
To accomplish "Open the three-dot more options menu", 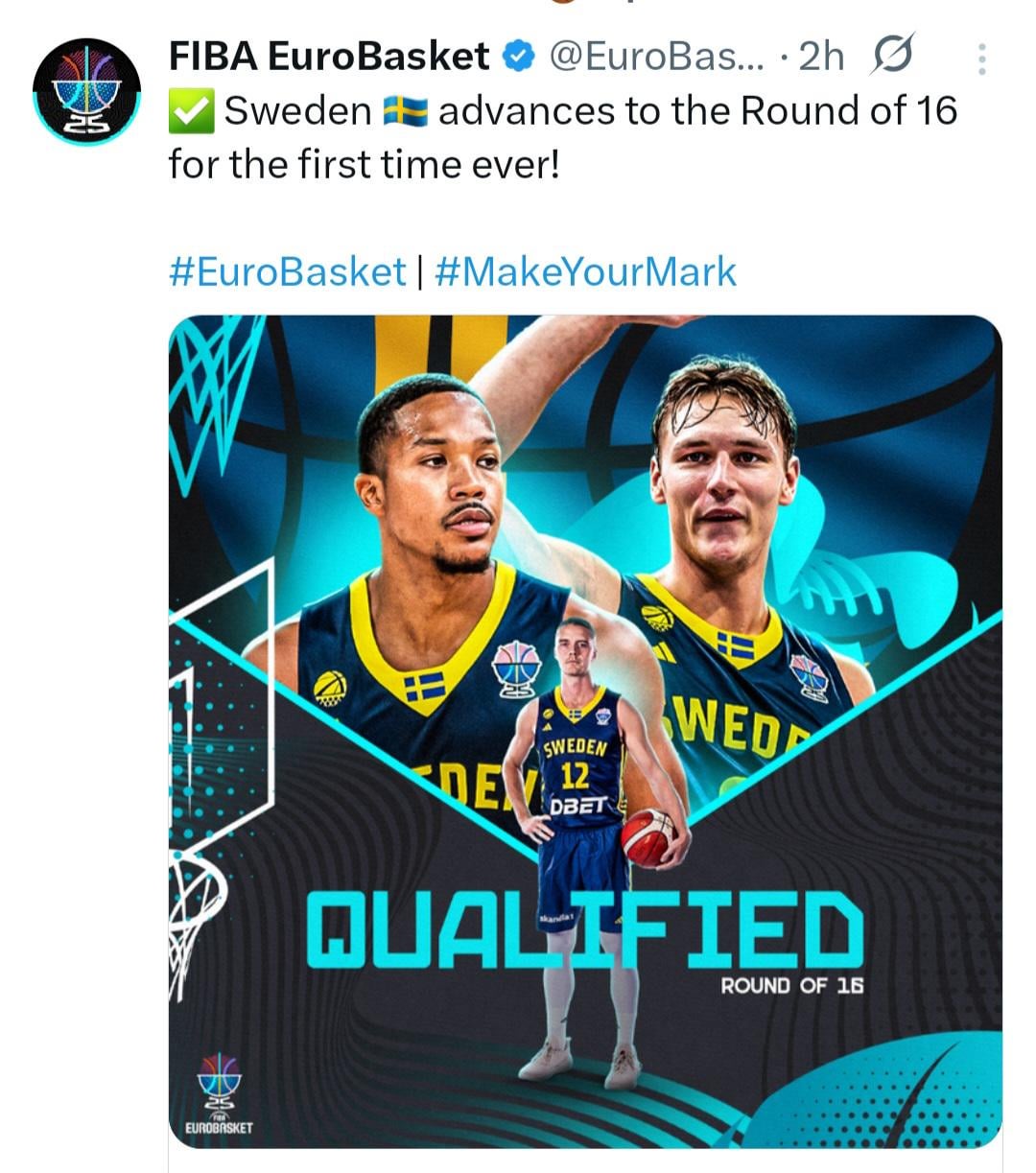I will pyautogui.click(x=981, y=59).
